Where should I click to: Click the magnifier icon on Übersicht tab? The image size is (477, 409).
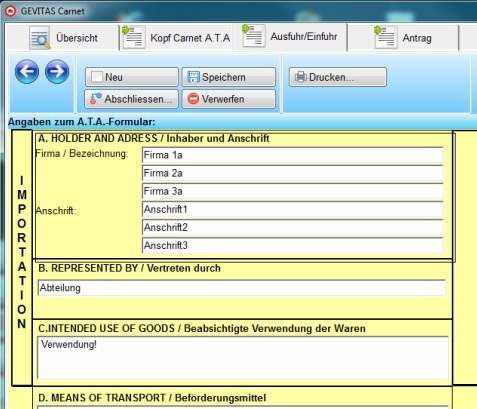40,38
